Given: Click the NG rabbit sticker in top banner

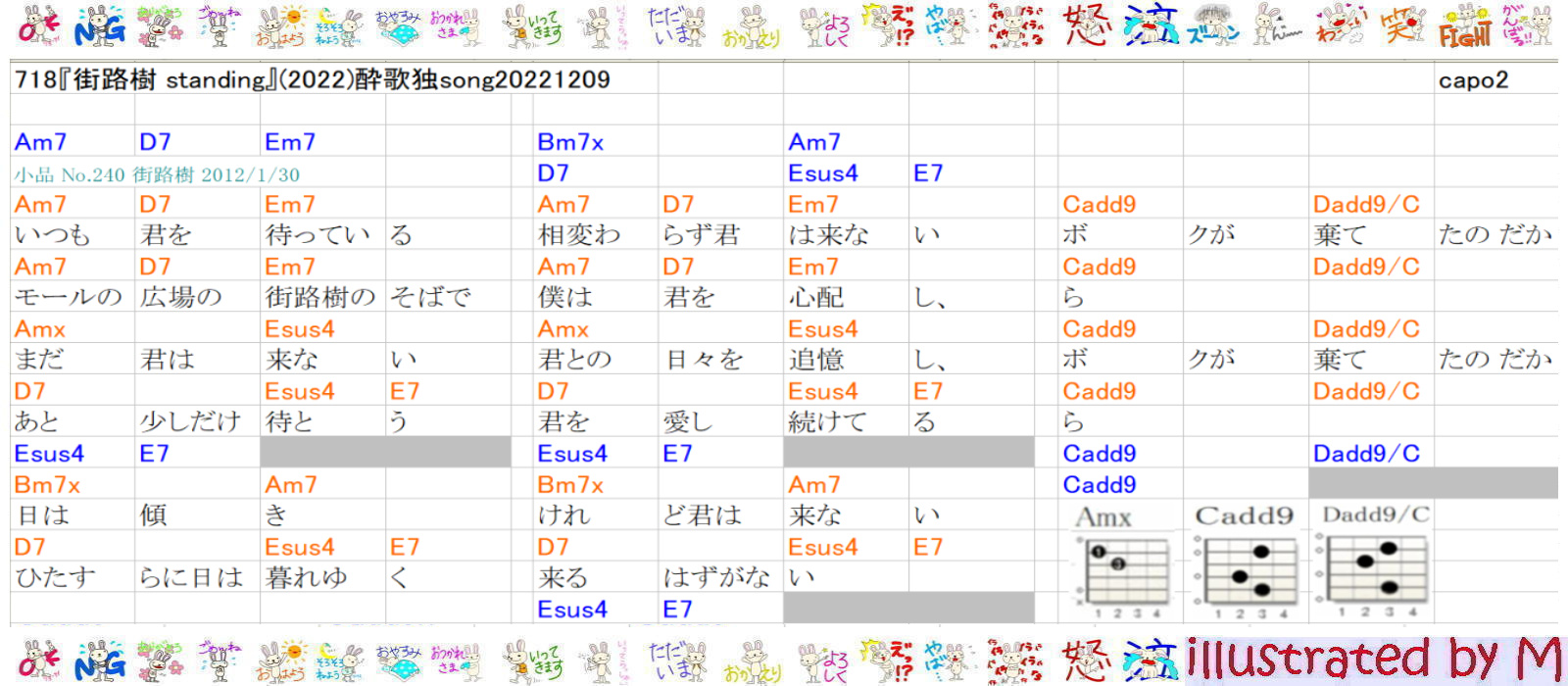Looking at the screenshot, I should (x=100, y=27).
